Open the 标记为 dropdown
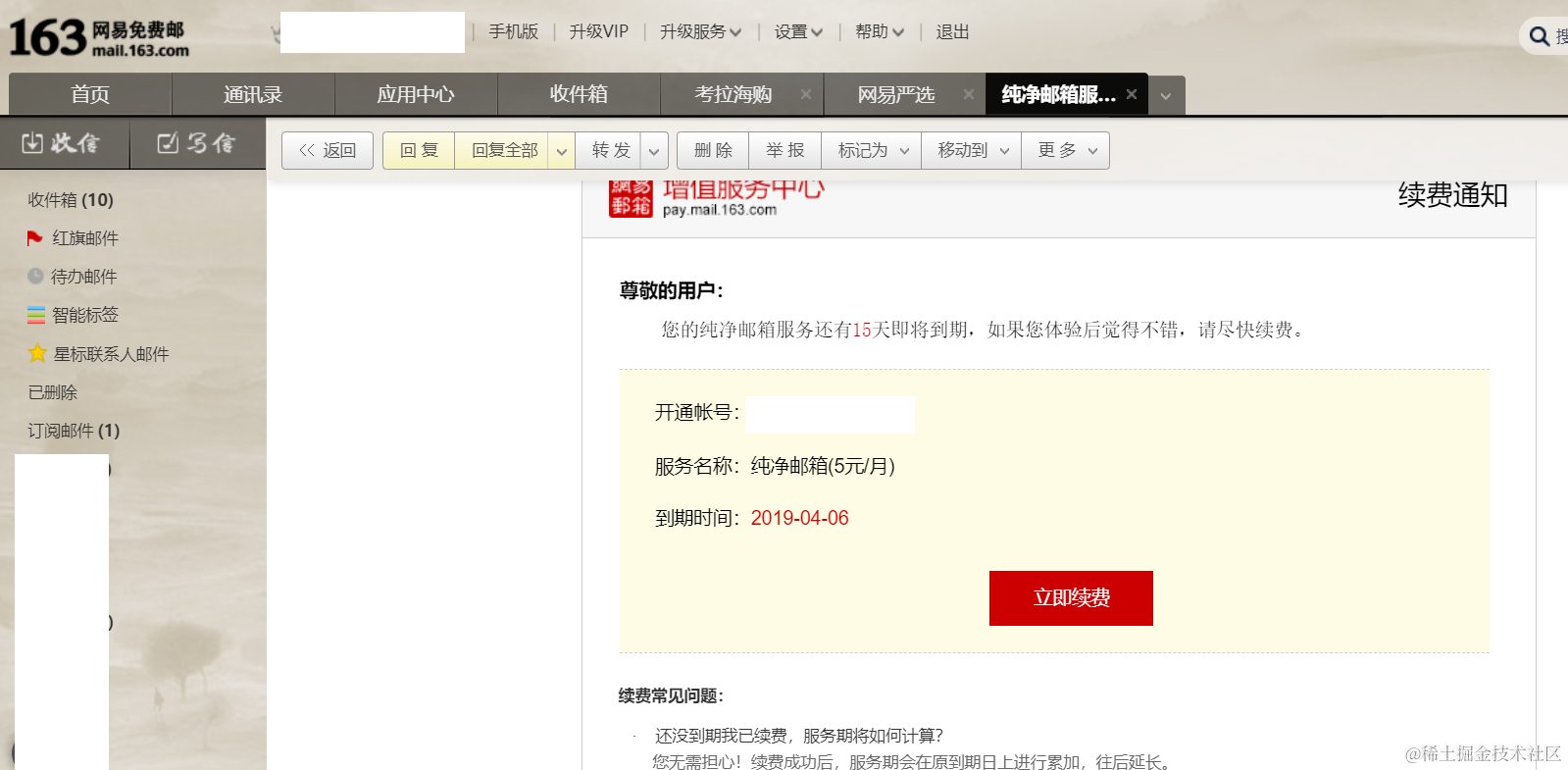Viewport: 1568px width, 770px height. point(872,151)
